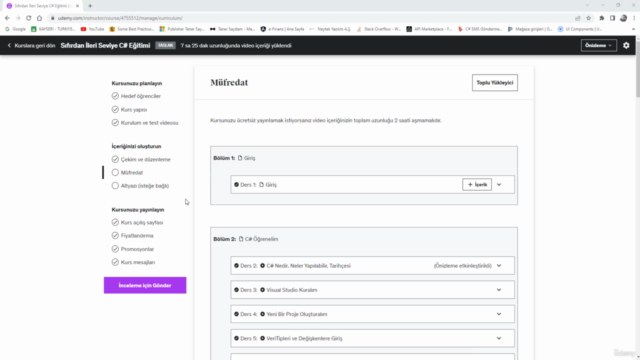Viewport: 640px width, 360px height.
Task: Click the TASLAK draft badge
Action: tap(165, 45)
